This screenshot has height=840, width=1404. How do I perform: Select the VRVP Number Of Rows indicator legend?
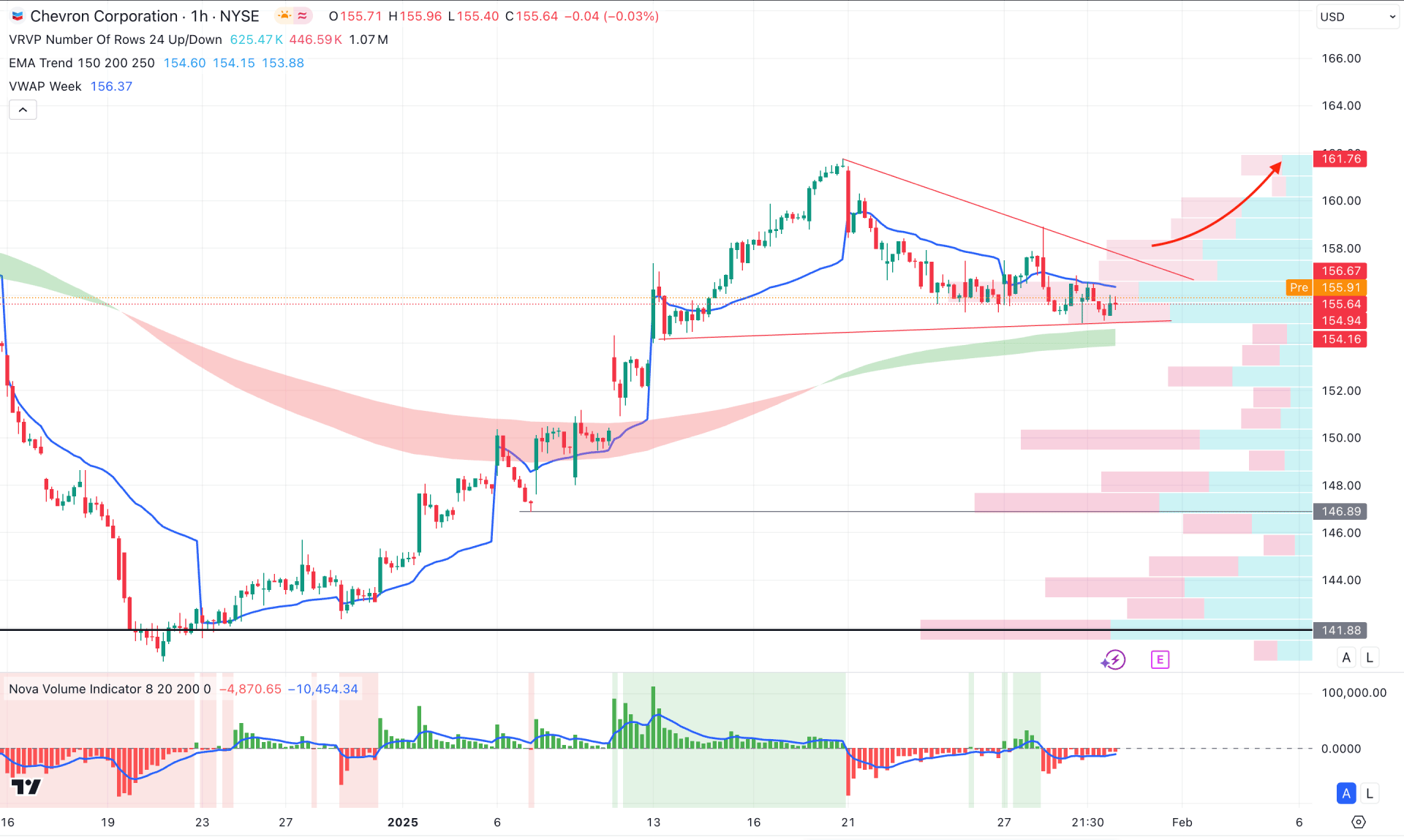point(116,39)
